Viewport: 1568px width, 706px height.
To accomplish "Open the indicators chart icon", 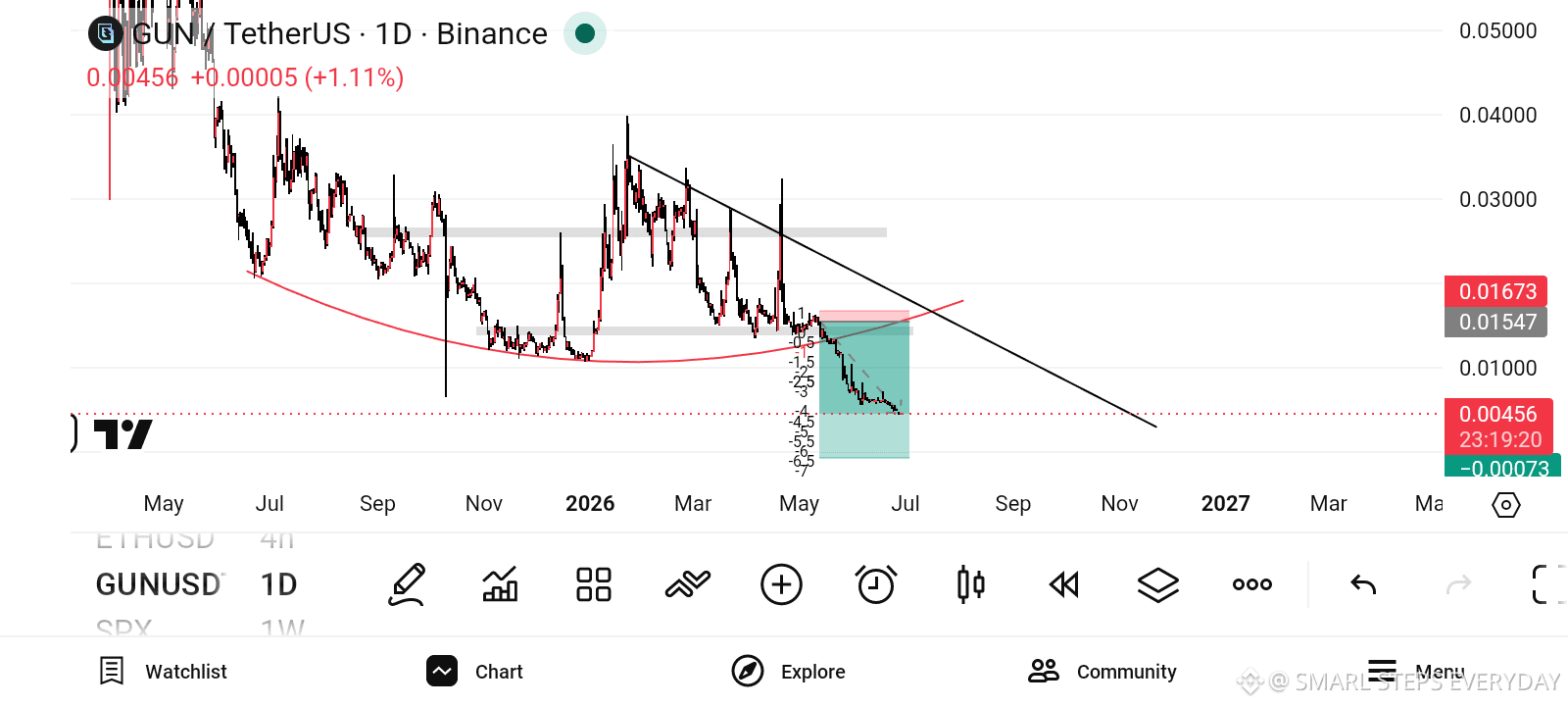I will 500,584.
